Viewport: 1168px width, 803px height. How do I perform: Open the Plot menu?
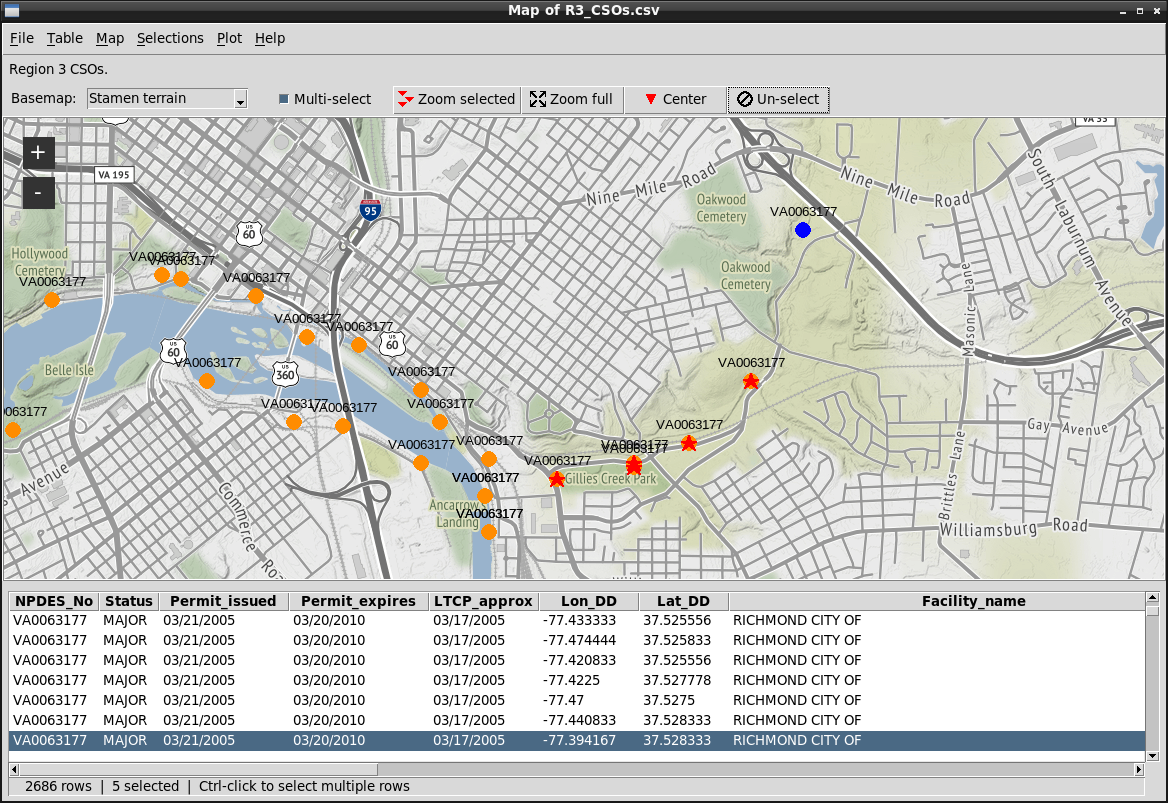coord(229,38)
